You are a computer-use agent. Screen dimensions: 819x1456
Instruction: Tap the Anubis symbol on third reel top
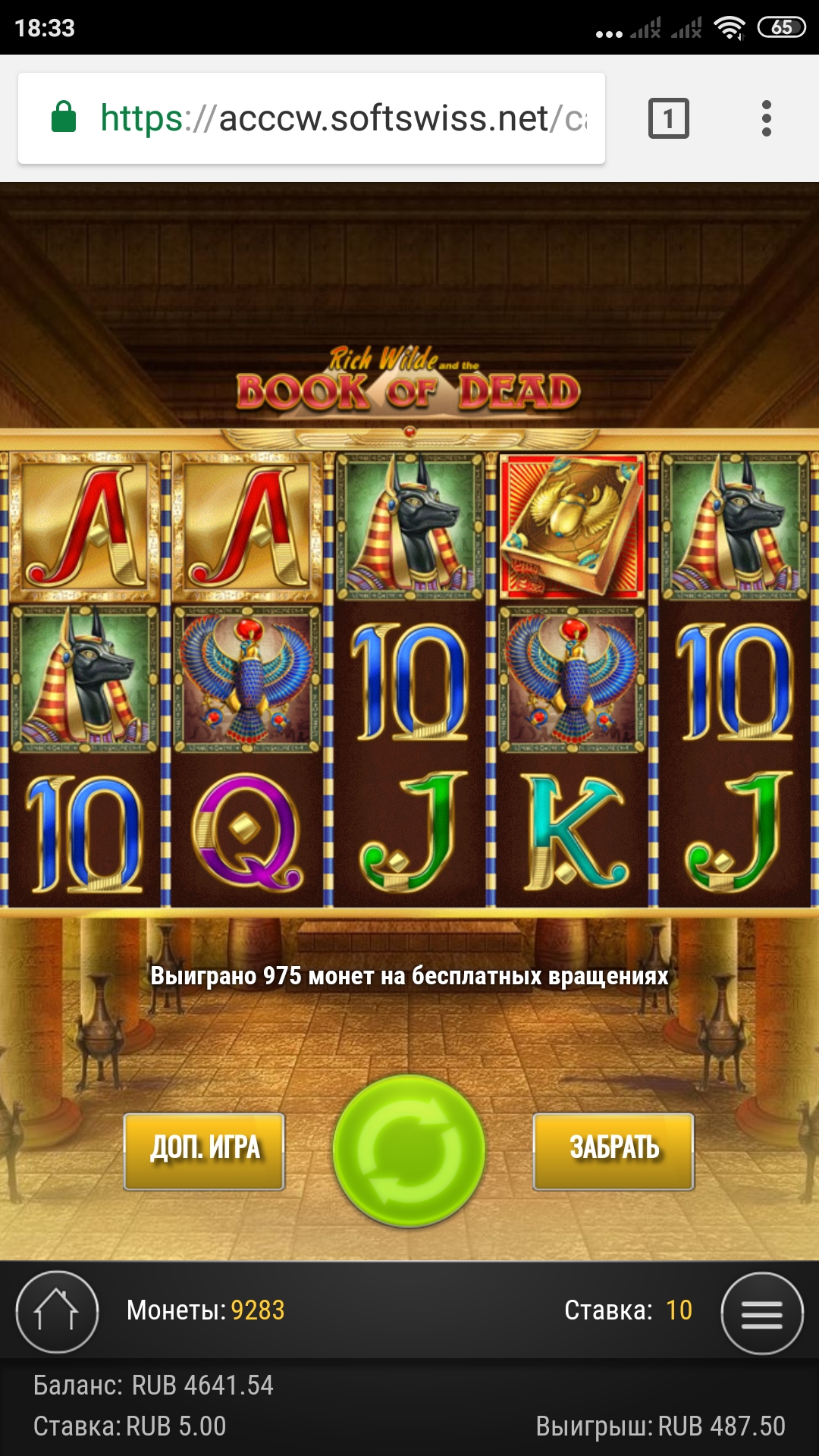point(410,526)
